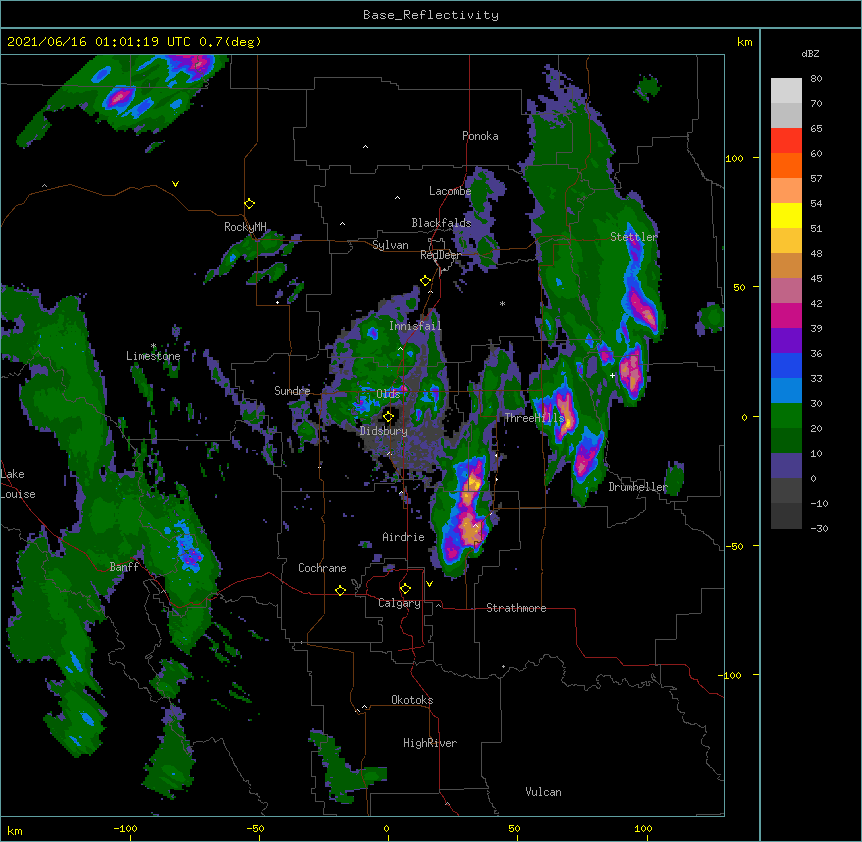Click the white plus marker east of ThreeHills
The height and width of the screenshot is (842, 862).
[612, 375]
